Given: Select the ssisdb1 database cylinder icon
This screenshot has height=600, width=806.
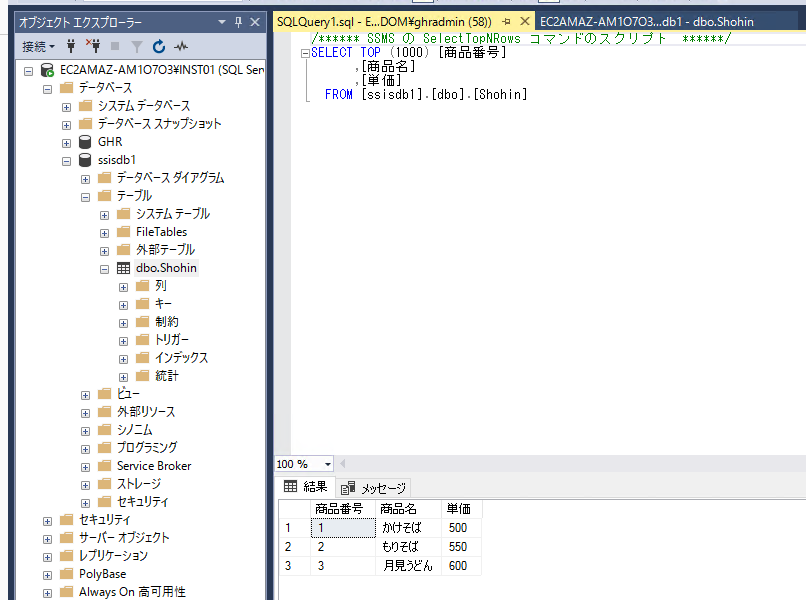Looking at the screenshot, I should 85,160.
